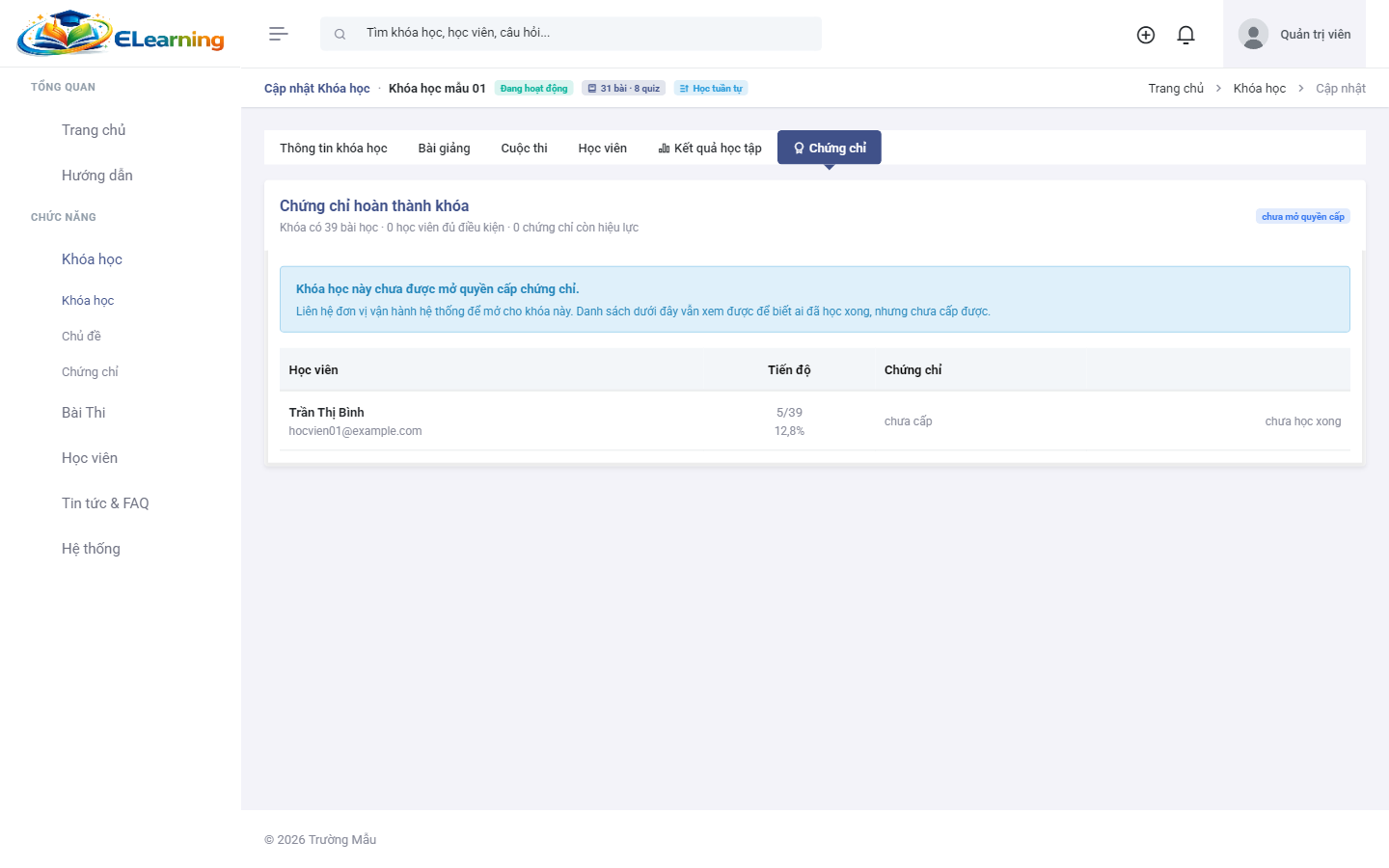Click the Đang hoạt động status badge
The width and height of the screenshot is (1389, 868).
tap(534, 89)
